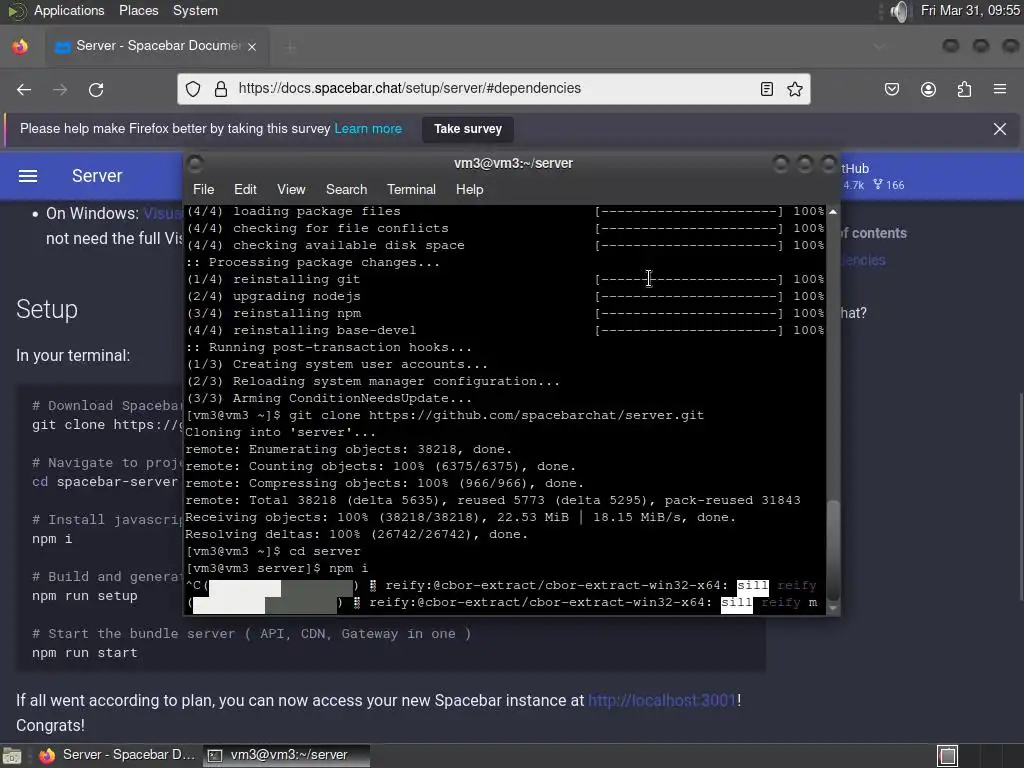1024x768 pixels.
Task: Open the terminal window menu icon
Action: pos(195,163)
